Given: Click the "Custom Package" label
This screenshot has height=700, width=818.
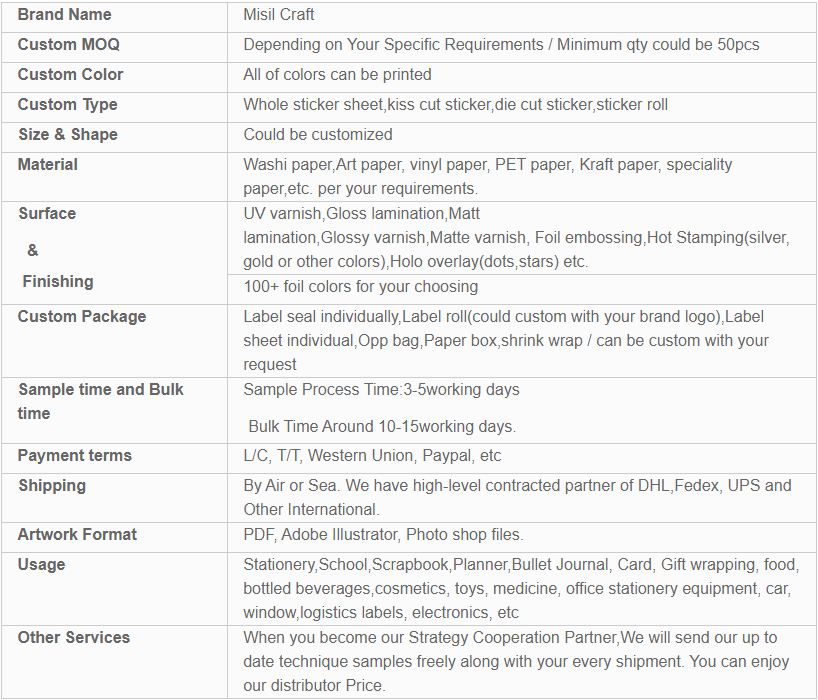Looking at the screenshot, I should click(81, 317).
